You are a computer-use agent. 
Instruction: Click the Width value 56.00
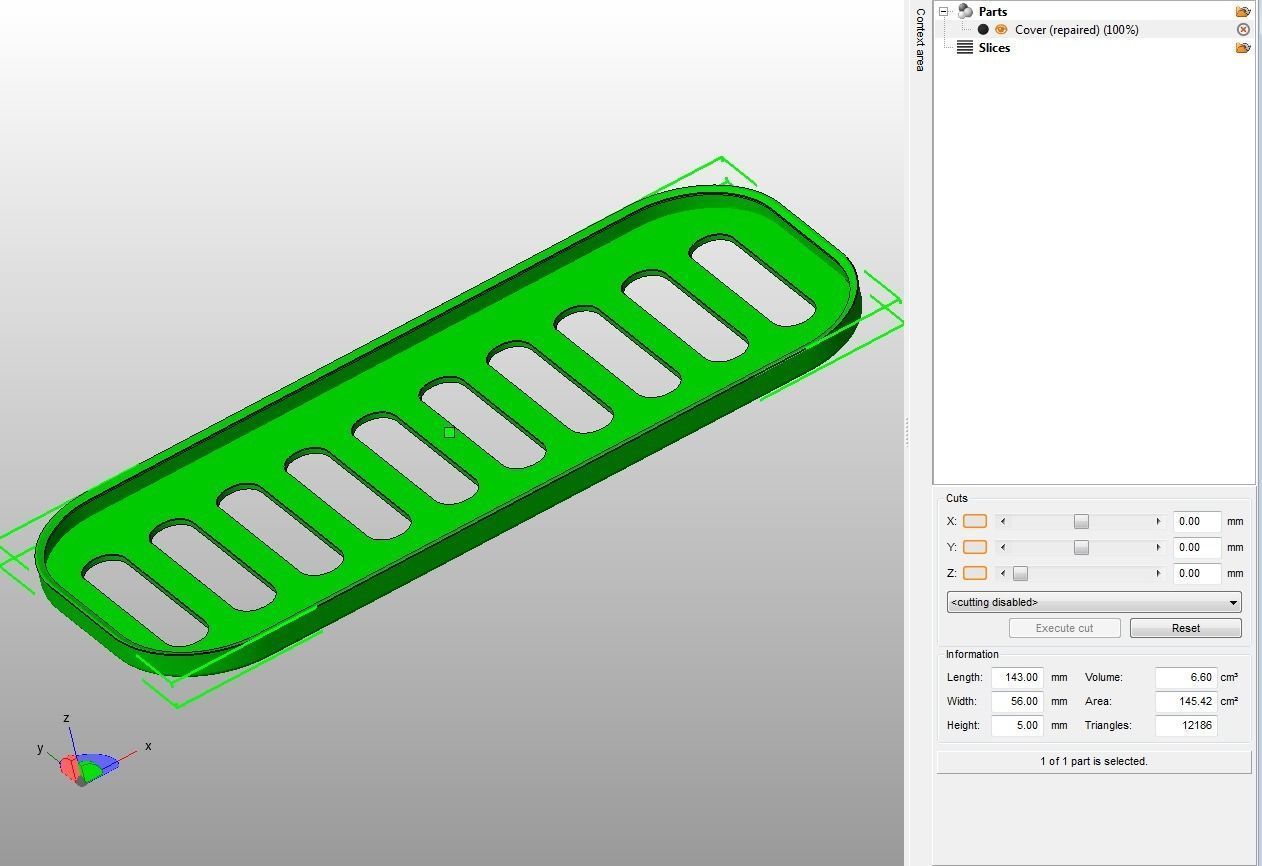(x=1017, y=701)
